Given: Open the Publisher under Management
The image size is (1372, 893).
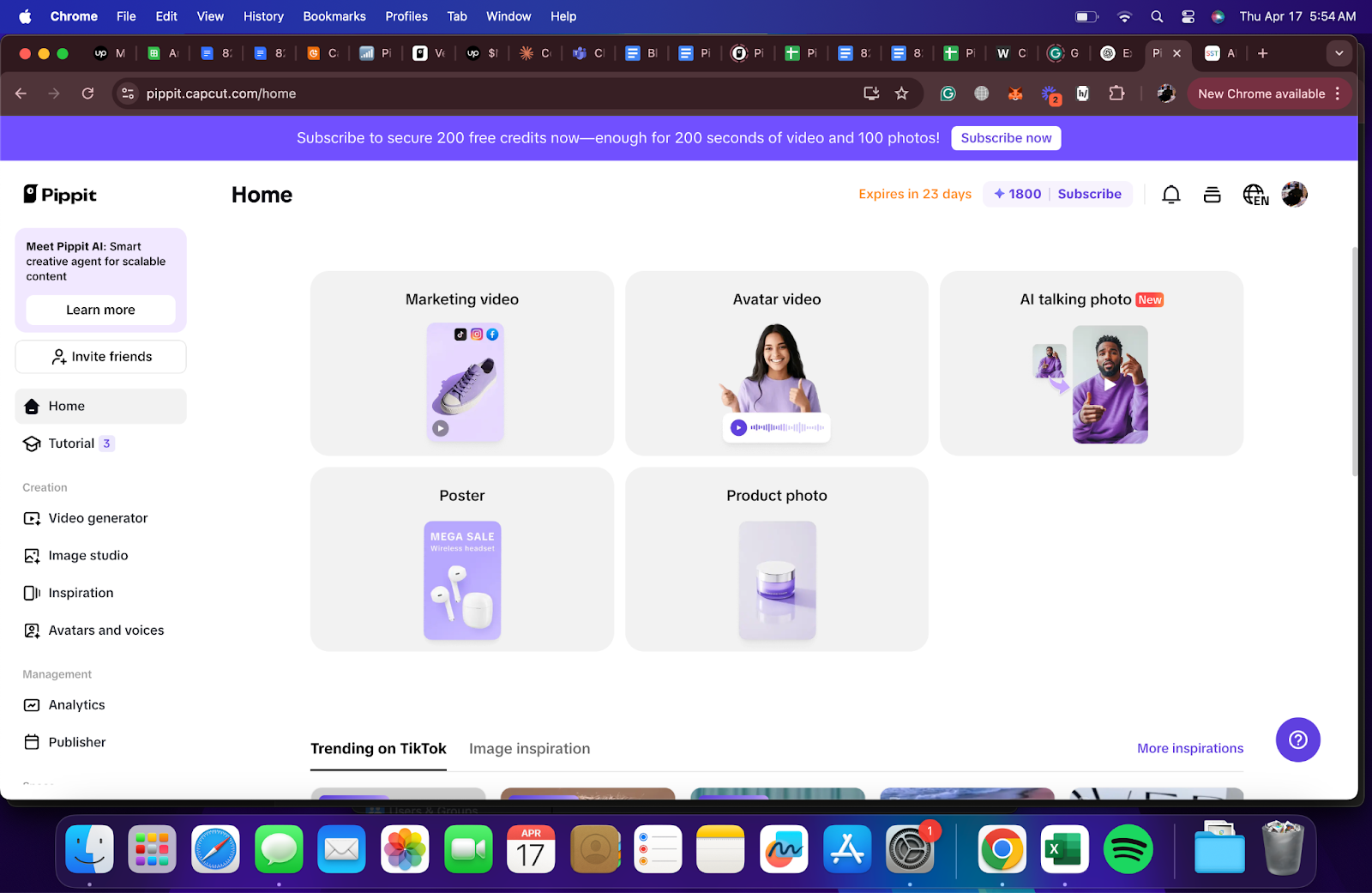Looking at the screenshot, I should pos(77,741).
